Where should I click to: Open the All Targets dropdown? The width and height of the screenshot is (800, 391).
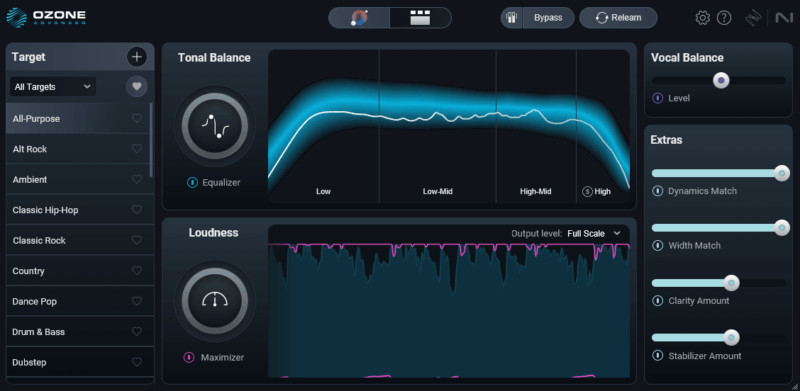(x=53, y=87)
